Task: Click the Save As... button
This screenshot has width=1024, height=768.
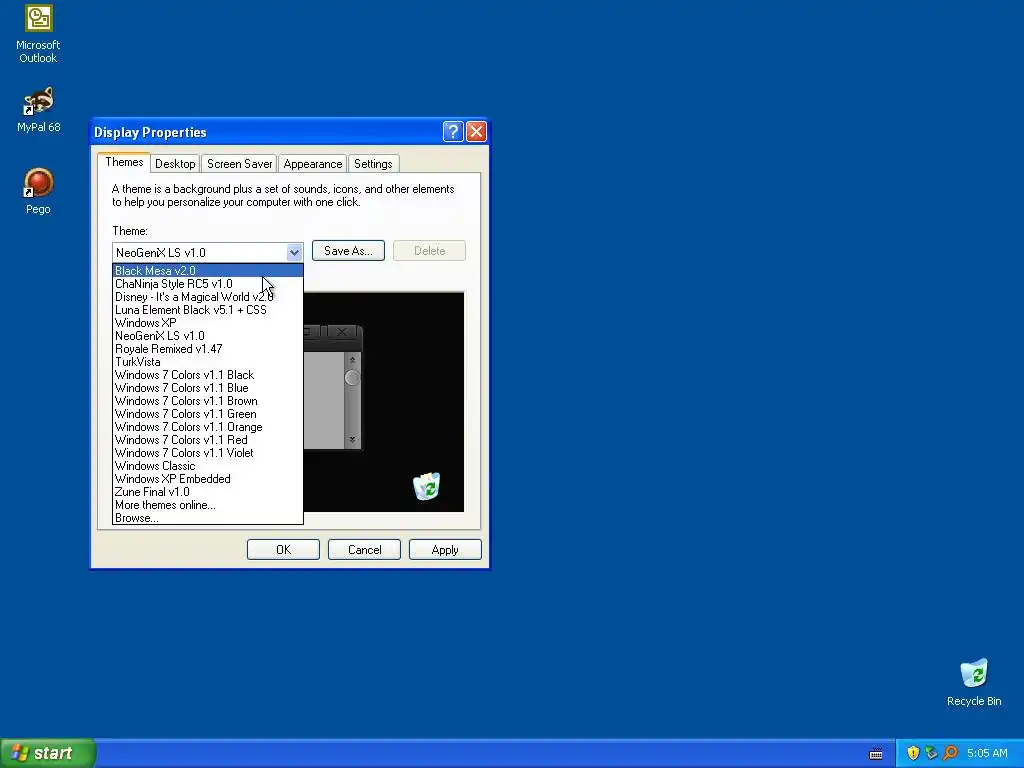Action: [x=348, y=251]
